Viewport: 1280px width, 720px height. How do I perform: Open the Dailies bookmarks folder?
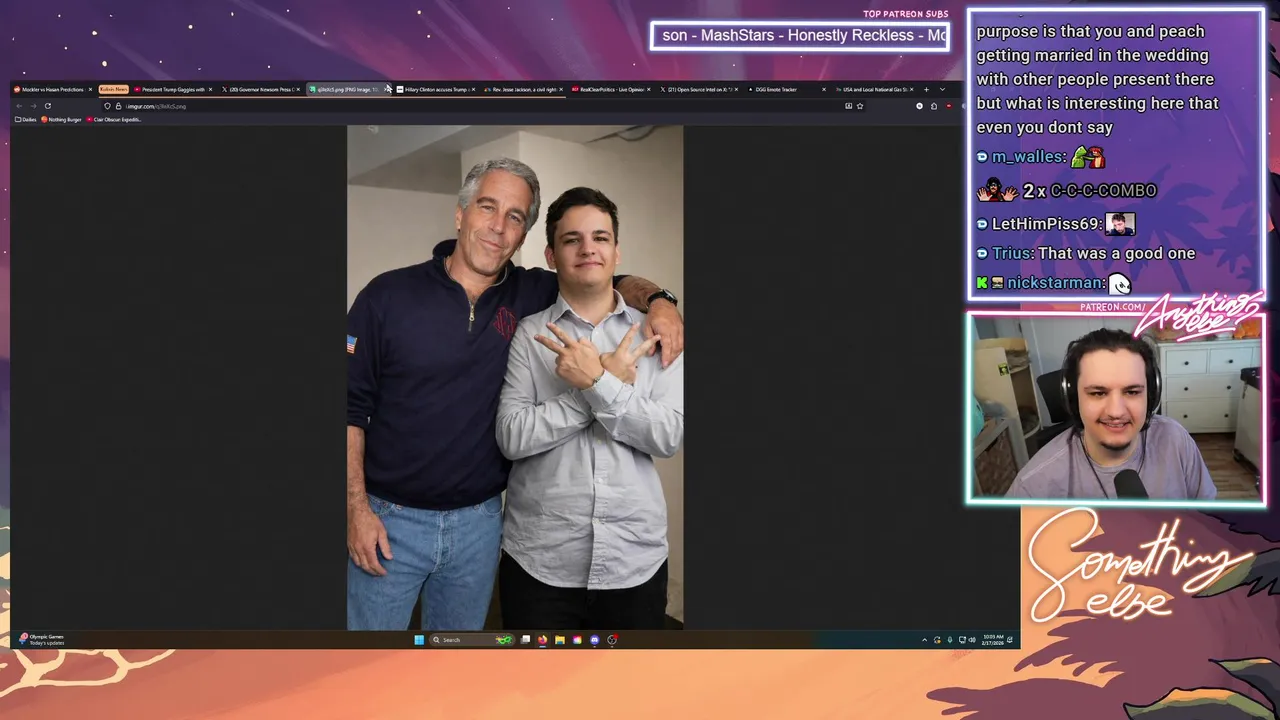tap(25, 119)
